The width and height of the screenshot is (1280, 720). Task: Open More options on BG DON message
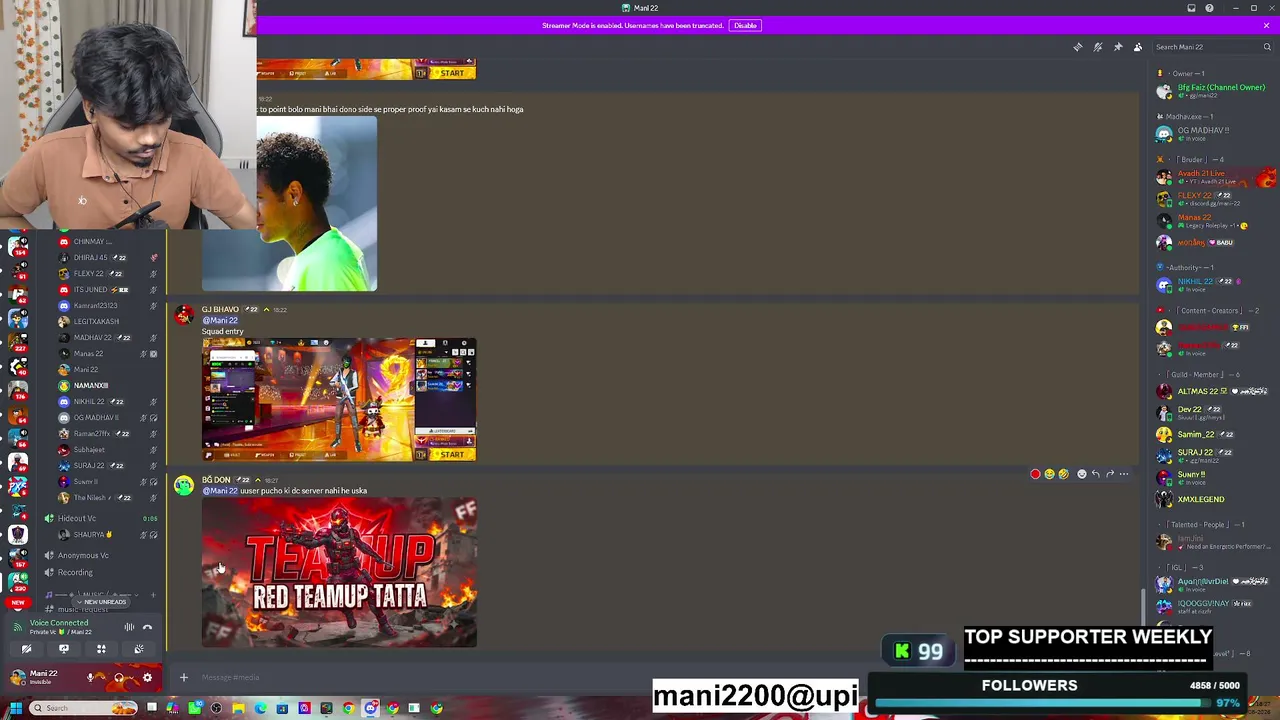tap(1124, 474)
